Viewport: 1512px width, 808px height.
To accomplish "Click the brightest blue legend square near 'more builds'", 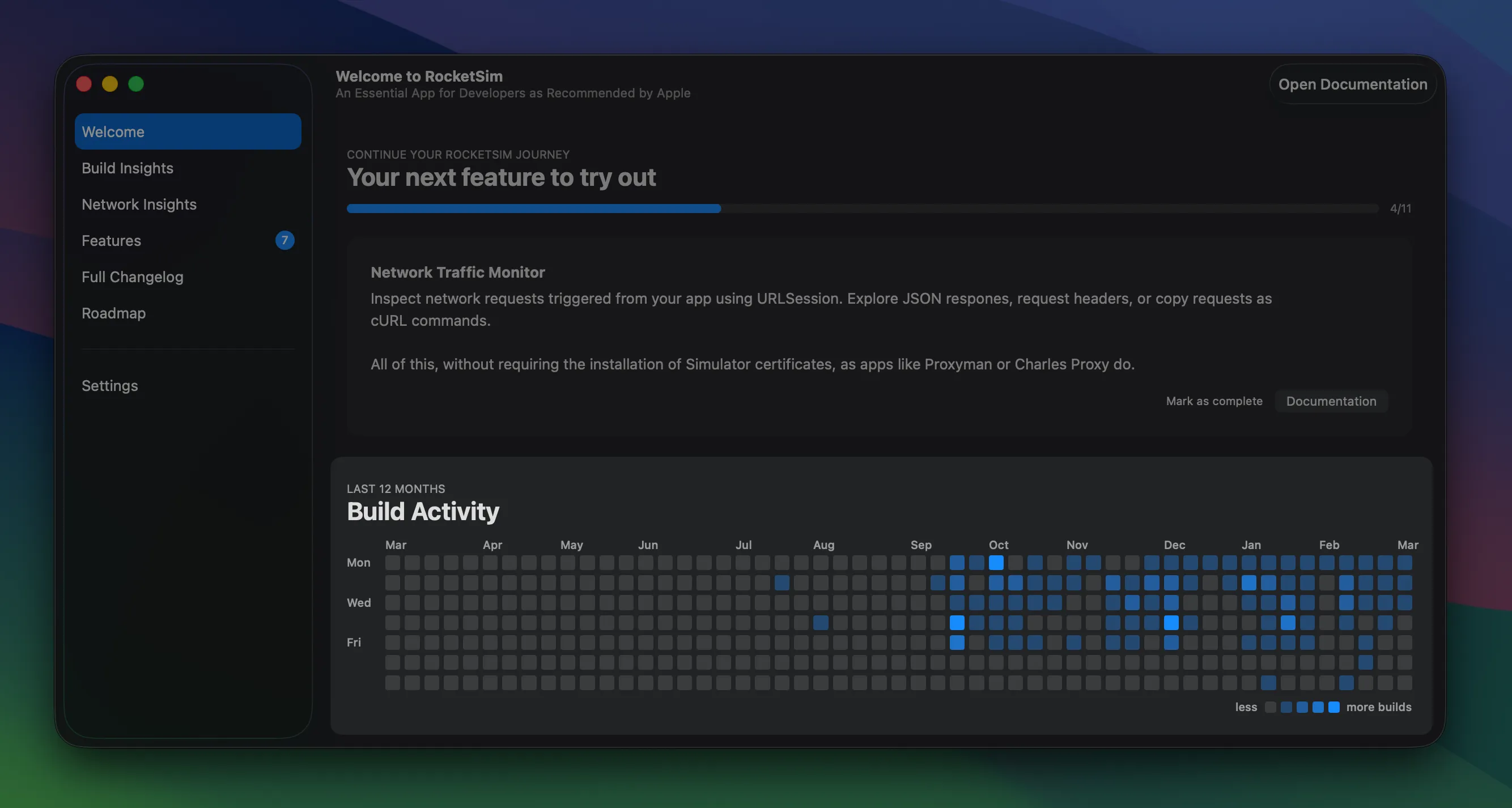I will point(1333,707).
